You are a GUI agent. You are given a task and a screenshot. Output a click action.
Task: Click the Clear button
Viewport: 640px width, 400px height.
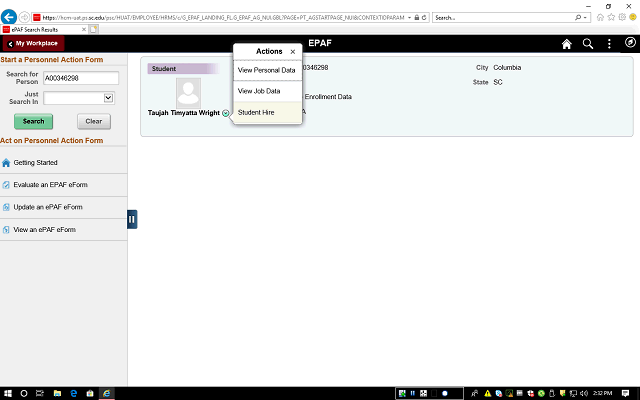[x=94, y=121]
